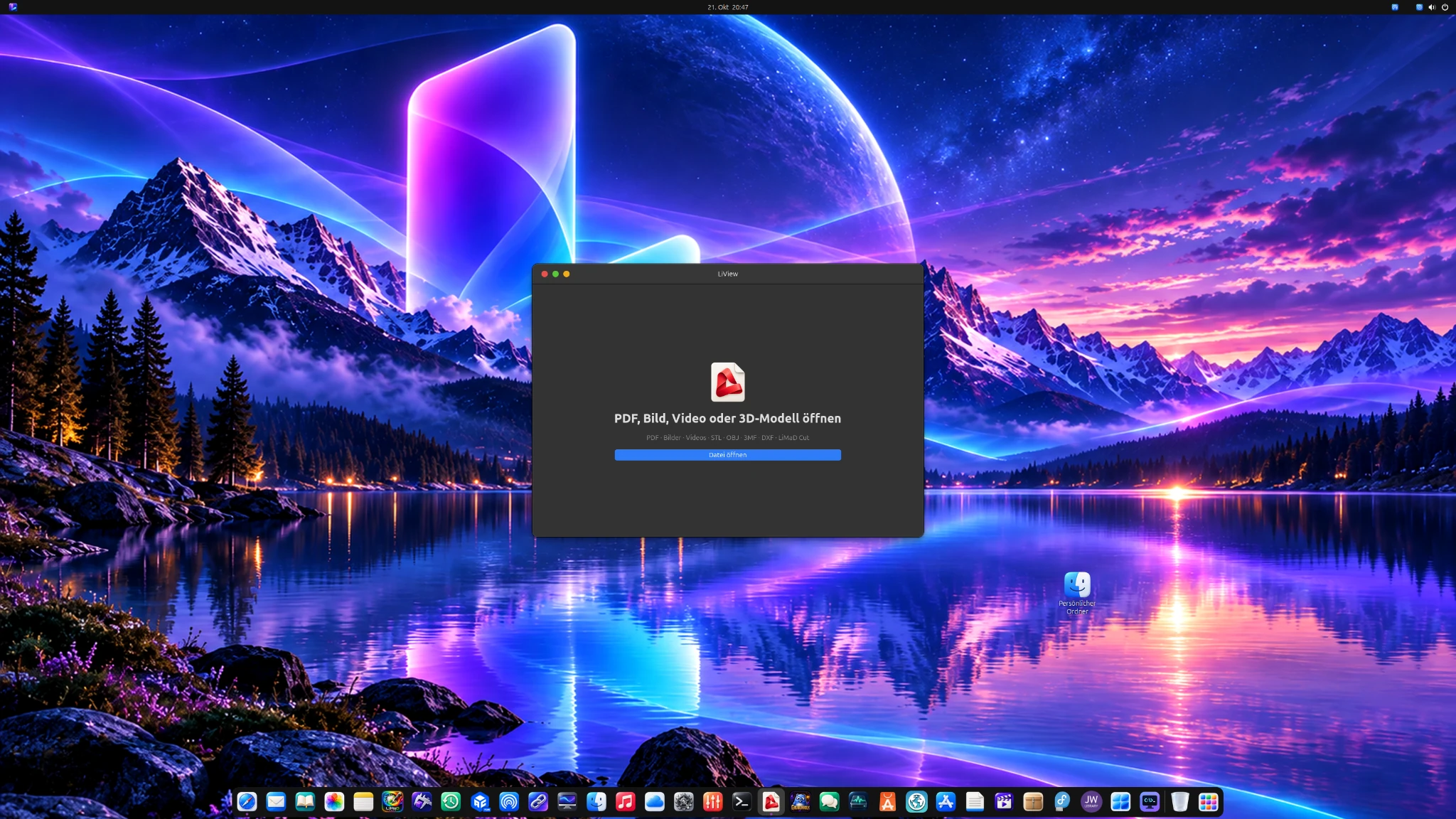1456x819 pixels.
Task: Open the blue Windows tiles app in dock
Action: (1121, 802)
